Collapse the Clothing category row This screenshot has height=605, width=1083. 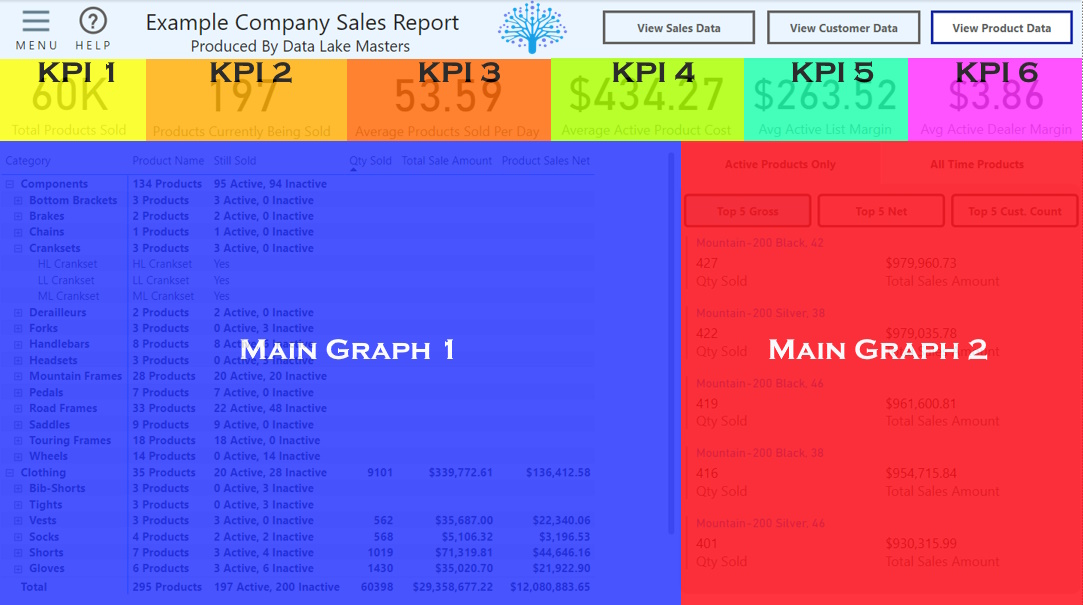[10, 473]
